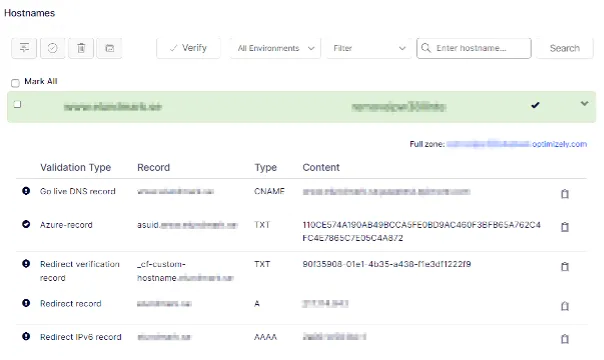This screenshot has width=604, height=360.
Task: Select the _cf-custom-hostname record text
Action: click(185, 271)
